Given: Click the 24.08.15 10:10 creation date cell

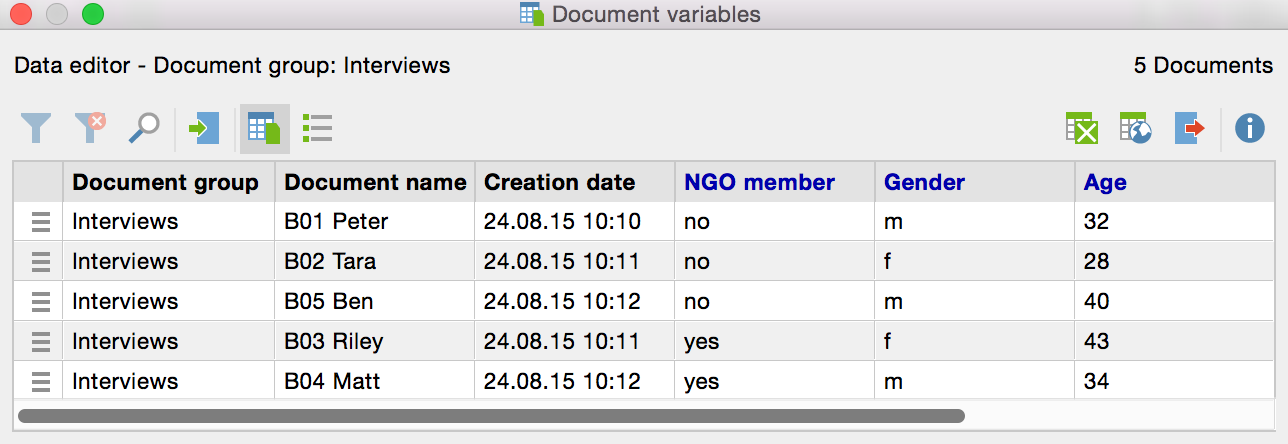Looking at the screenshot, I should point(575,222).
